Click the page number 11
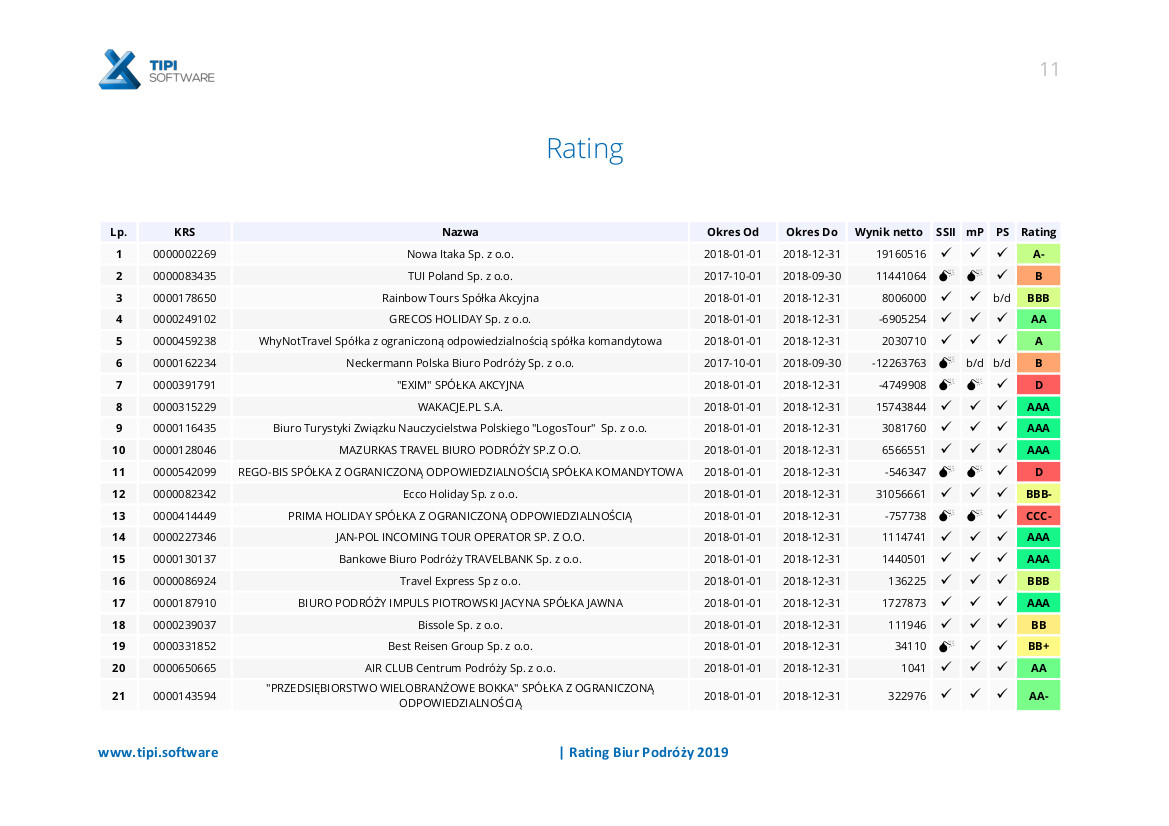 point(1049,69)
